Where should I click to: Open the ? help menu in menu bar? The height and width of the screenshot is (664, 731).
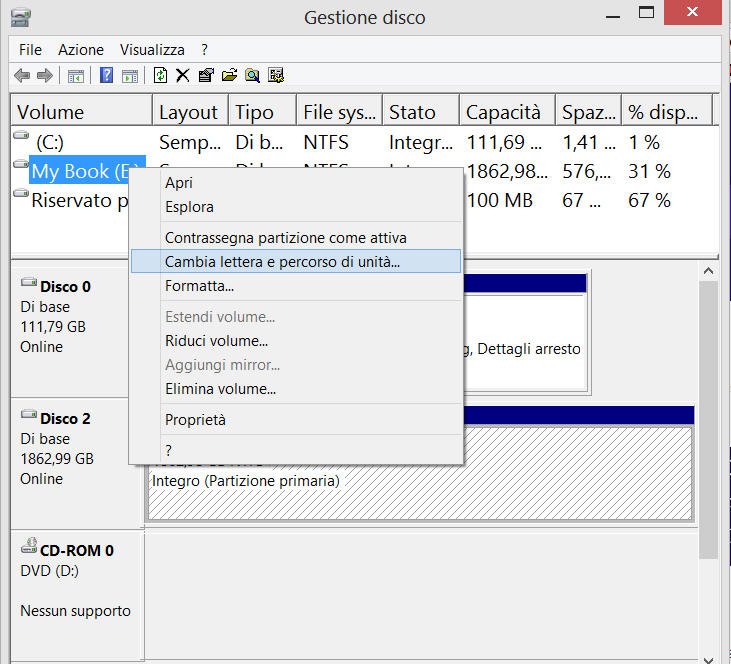coord(204,50)
